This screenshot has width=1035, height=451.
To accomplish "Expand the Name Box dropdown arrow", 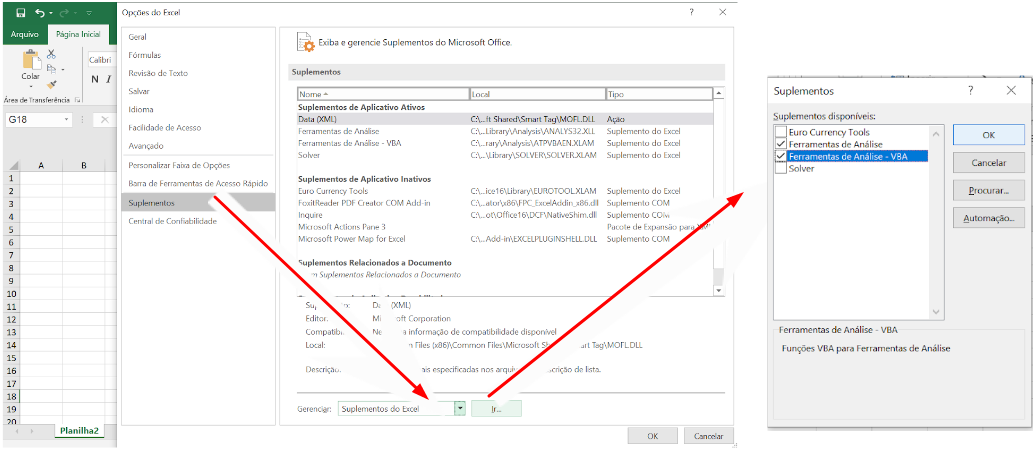I will click(67, 119).
